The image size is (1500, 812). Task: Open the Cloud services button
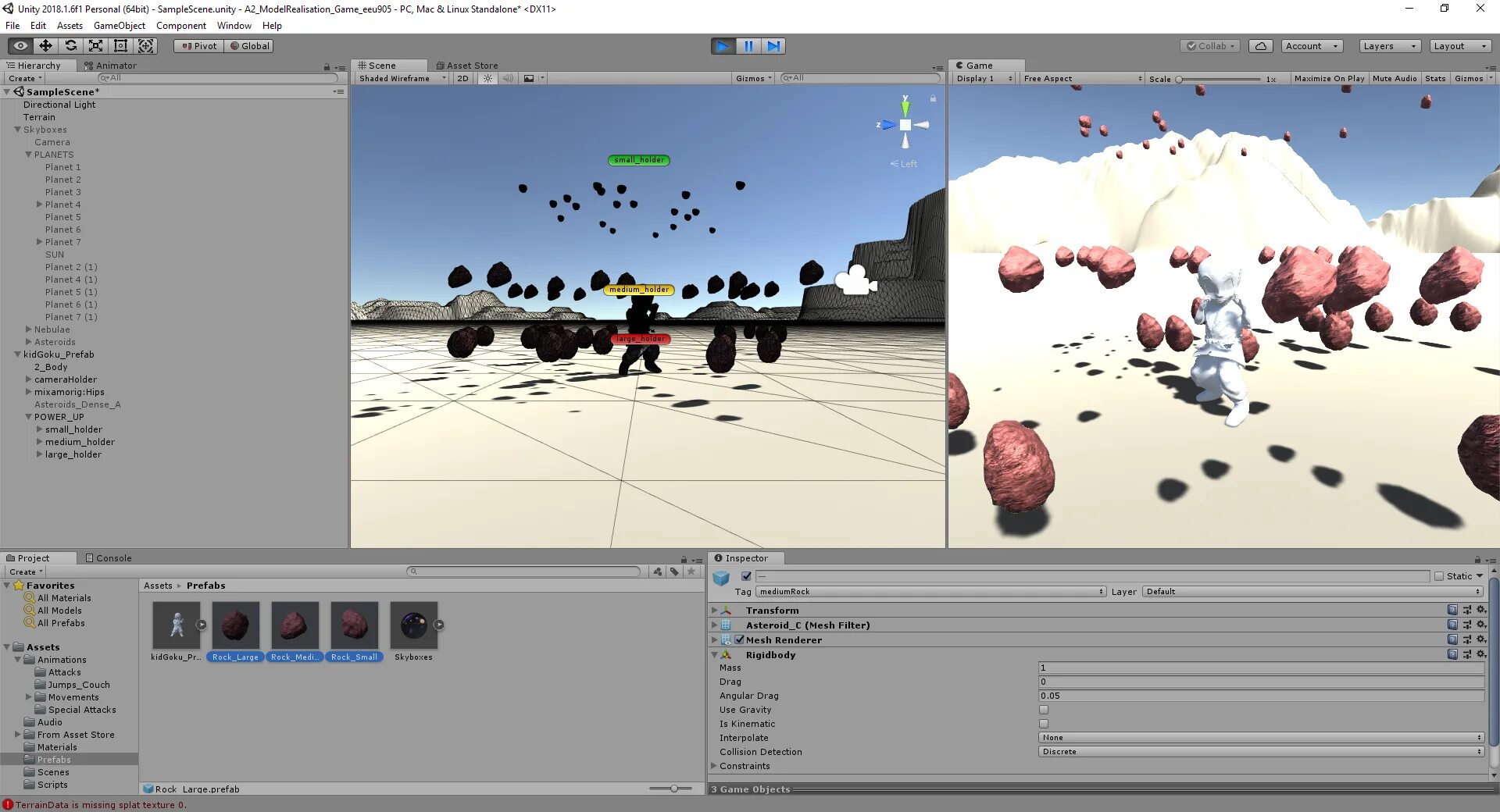tap(1261, 46)
